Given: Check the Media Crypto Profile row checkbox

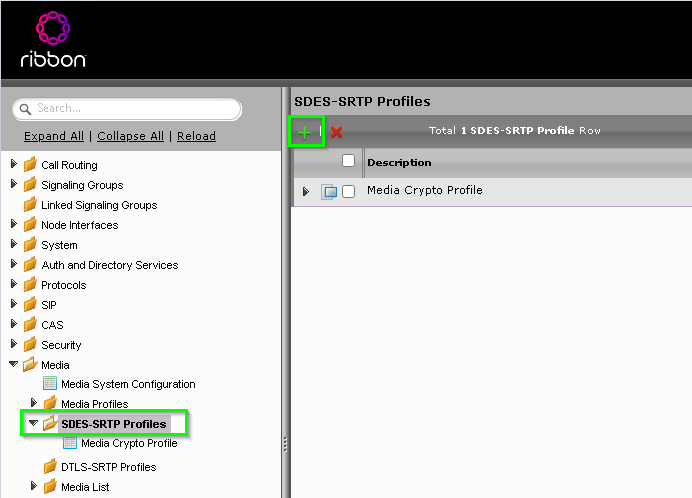Looking at the screenshot, I should click(349, 192).
